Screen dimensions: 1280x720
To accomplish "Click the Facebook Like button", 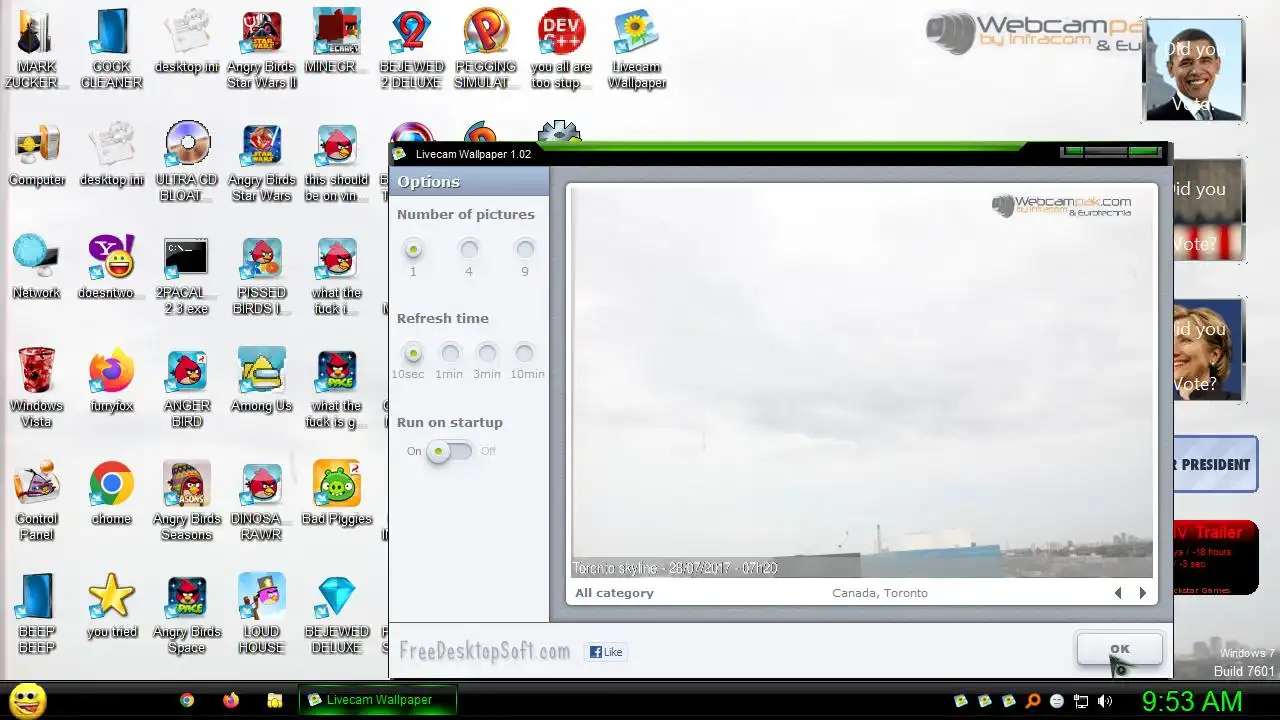I will click(x=606, y=652).
